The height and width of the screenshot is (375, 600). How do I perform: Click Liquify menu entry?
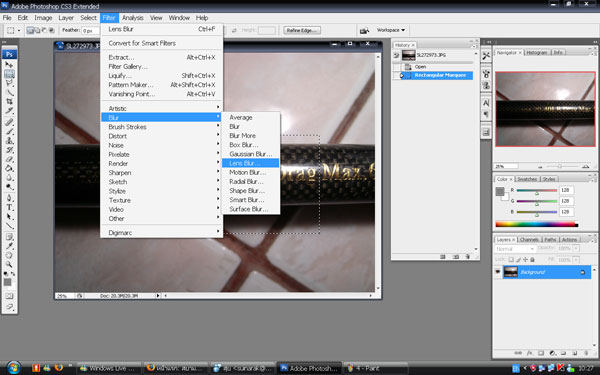point(161,75)
